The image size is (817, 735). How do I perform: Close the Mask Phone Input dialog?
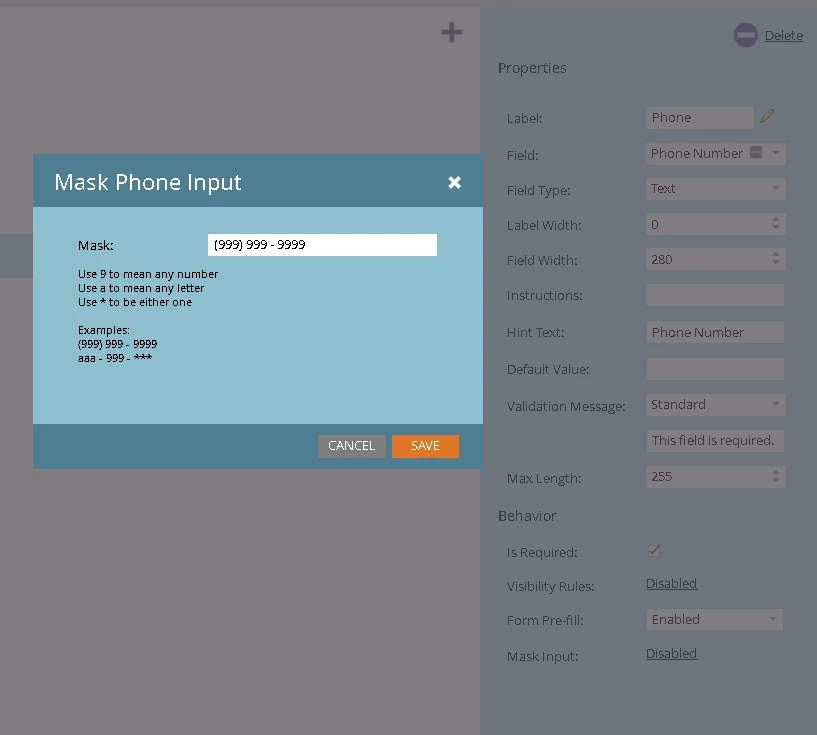tap(454, 182)
